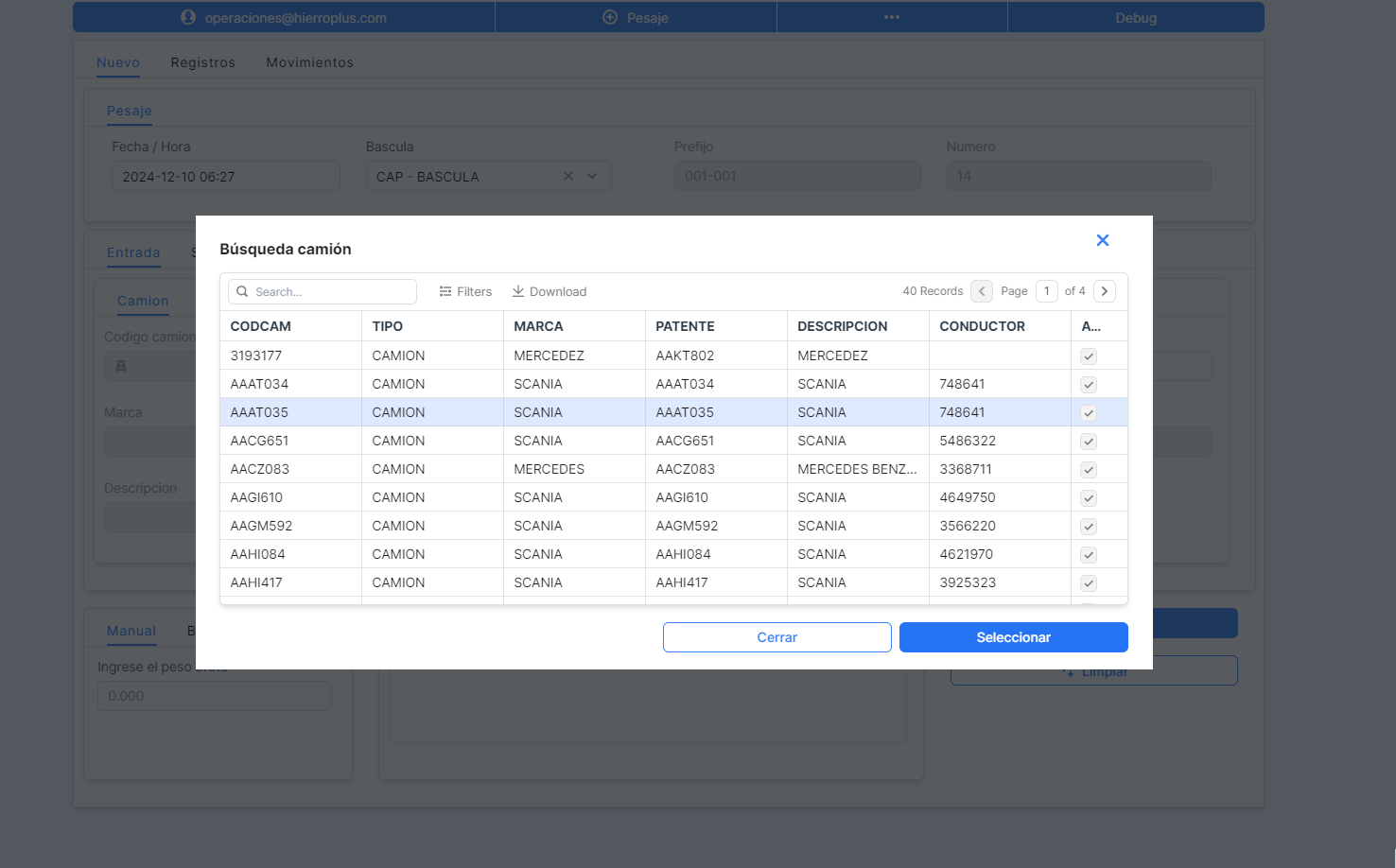Switch to the Movimientos tab
The width and height of the screenshot is (1396, 868).
point(309,62)
